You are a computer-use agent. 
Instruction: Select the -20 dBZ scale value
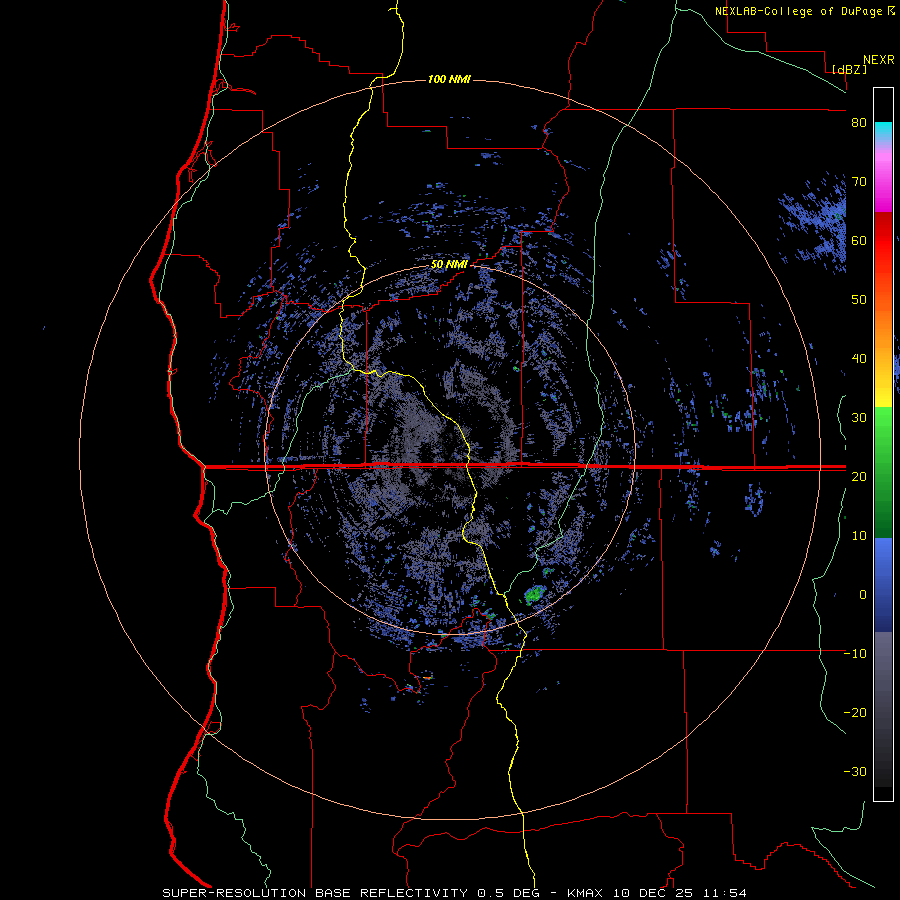[855, 712]
